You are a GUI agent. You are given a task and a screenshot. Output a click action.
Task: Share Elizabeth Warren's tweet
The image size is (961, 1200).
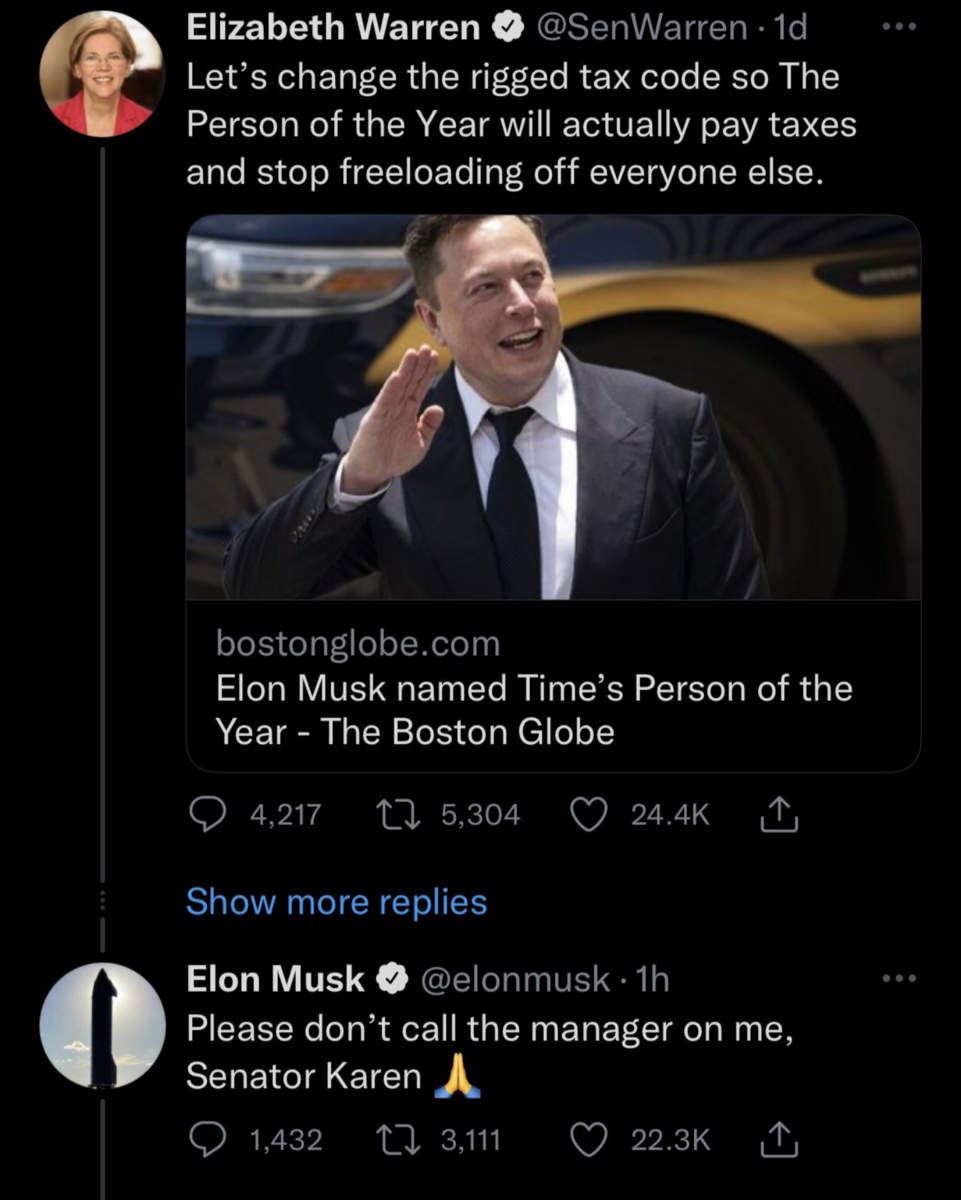(x=778, y=815)
